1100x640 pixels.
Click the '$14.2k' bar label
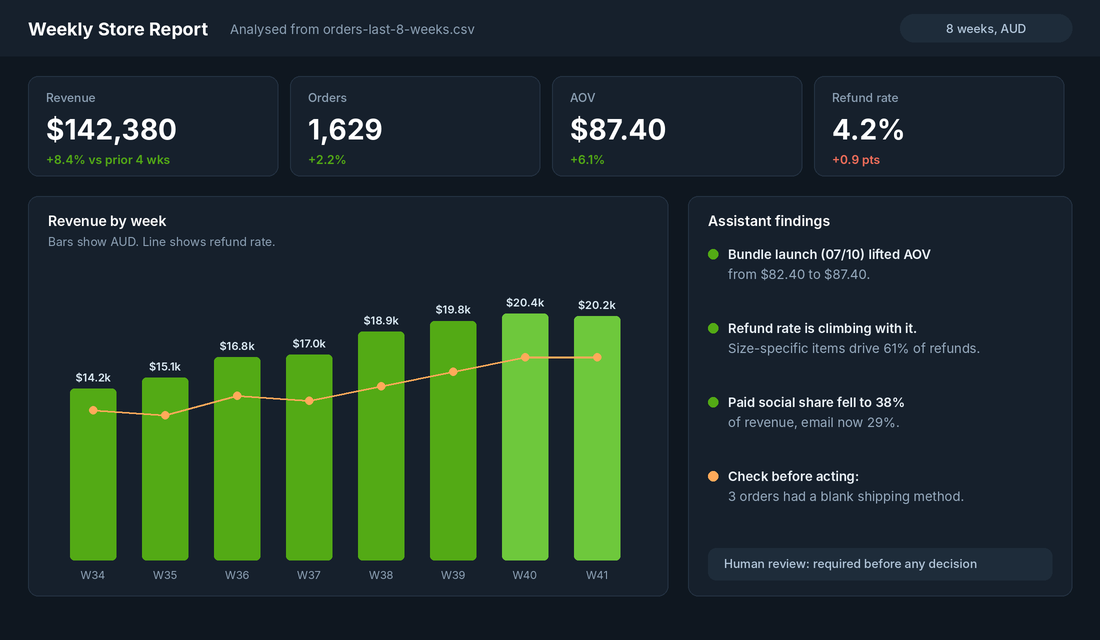pyautogui.click(x=93, y=378)
